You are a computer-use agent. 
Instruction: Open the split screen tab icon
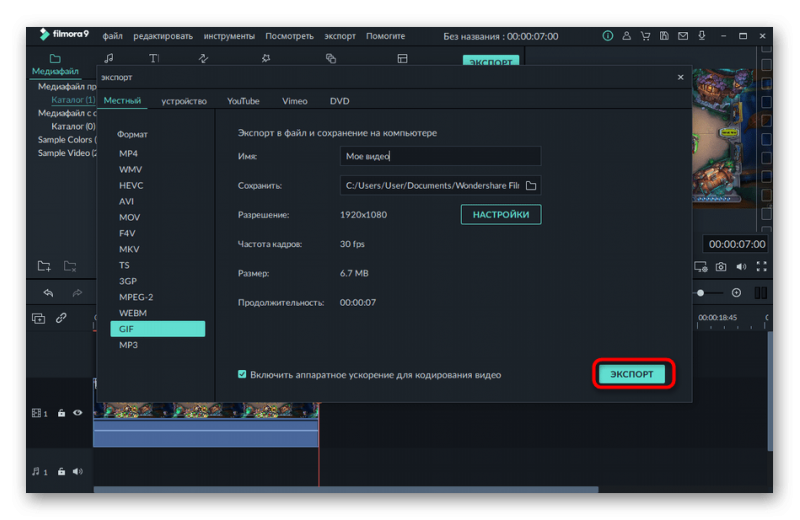point(402,58)
